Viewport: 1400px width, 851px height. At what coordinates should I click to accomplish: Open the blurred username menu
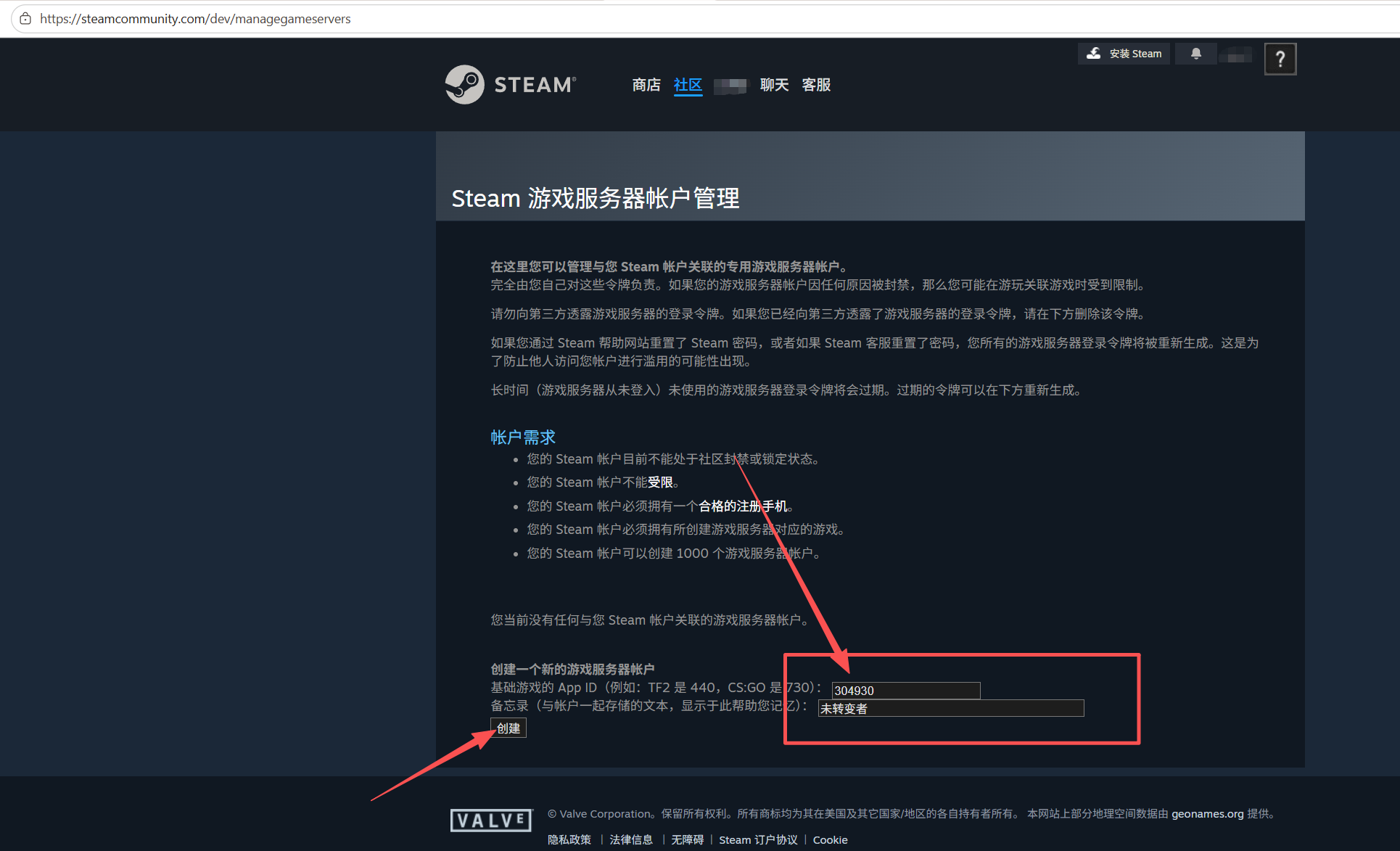(730, 86)
